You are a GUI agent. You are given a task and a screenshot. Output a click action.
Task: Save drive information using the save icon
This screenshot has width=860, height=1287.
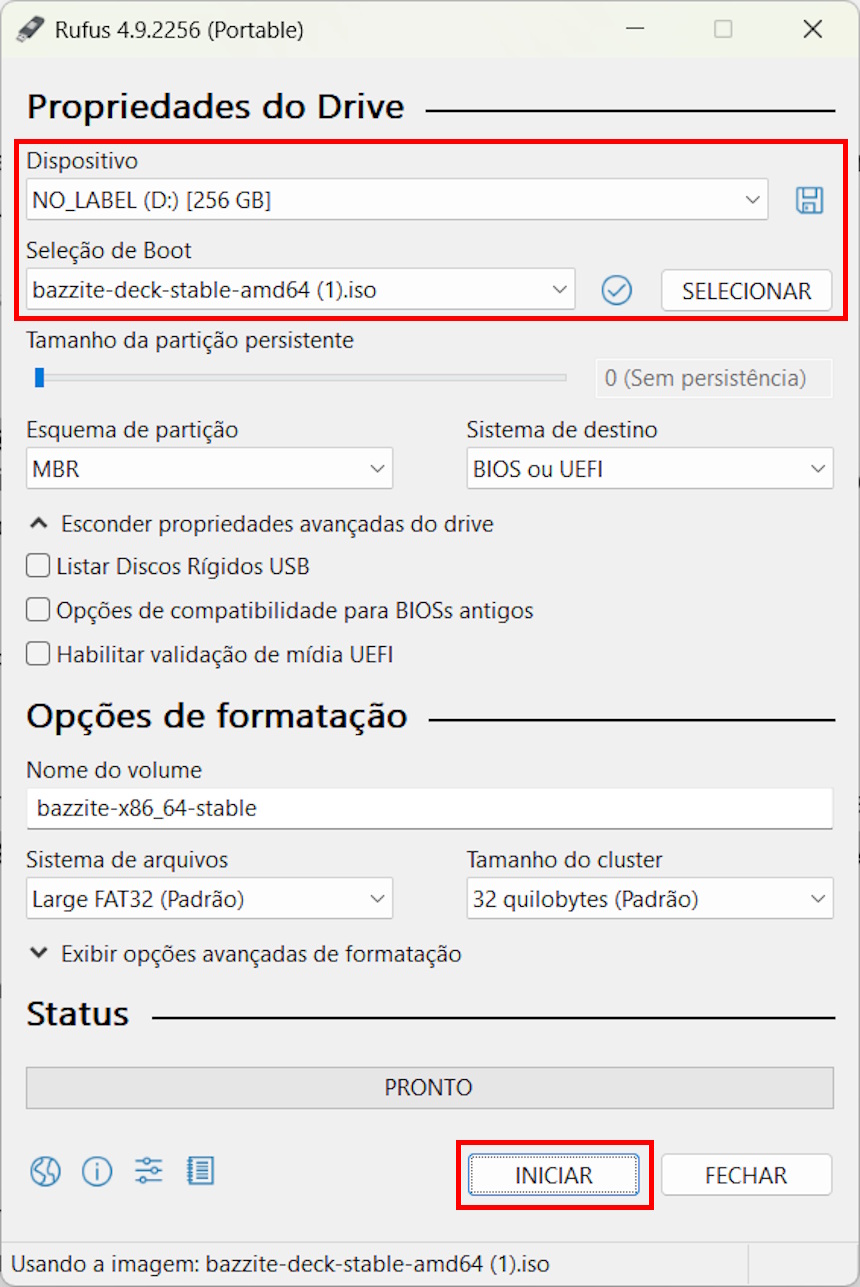pyautogui.click(x=809, y=200)
